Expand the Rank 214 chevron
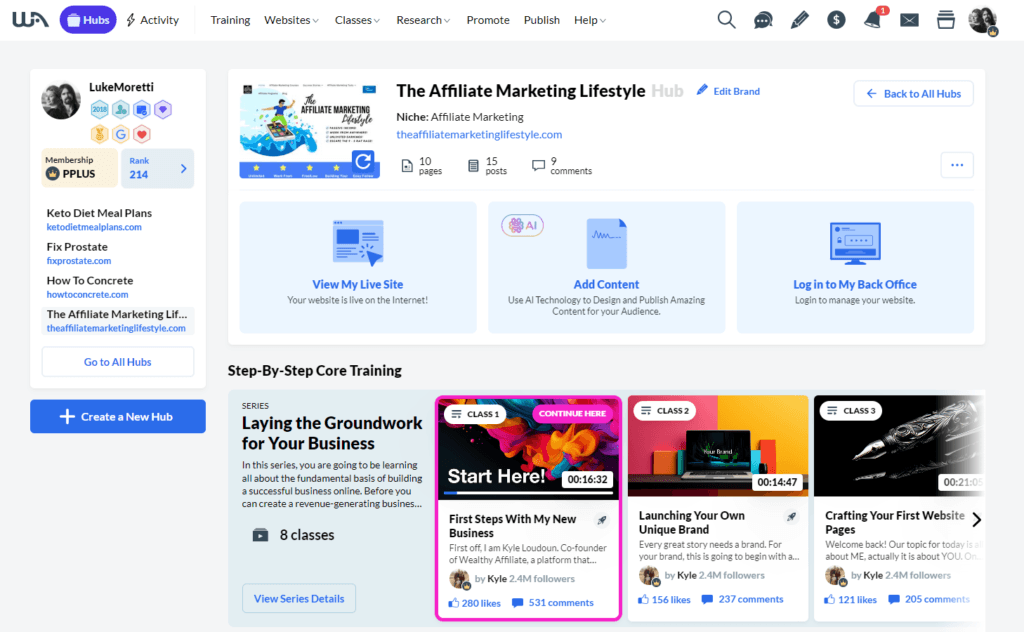 click(184, 168)
